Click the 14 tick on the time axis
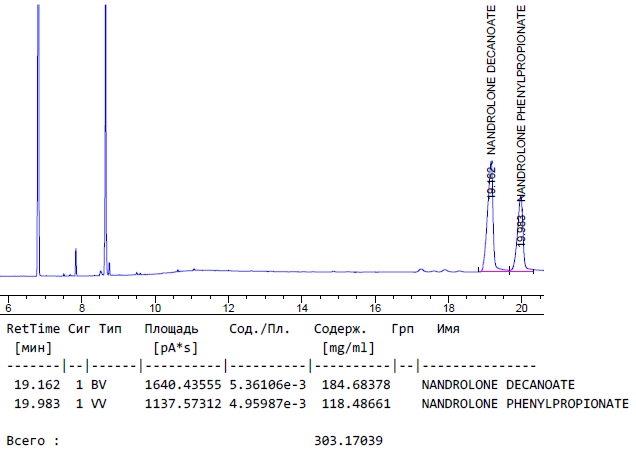This screenshot has width=636, height=454. click(302, 310)
